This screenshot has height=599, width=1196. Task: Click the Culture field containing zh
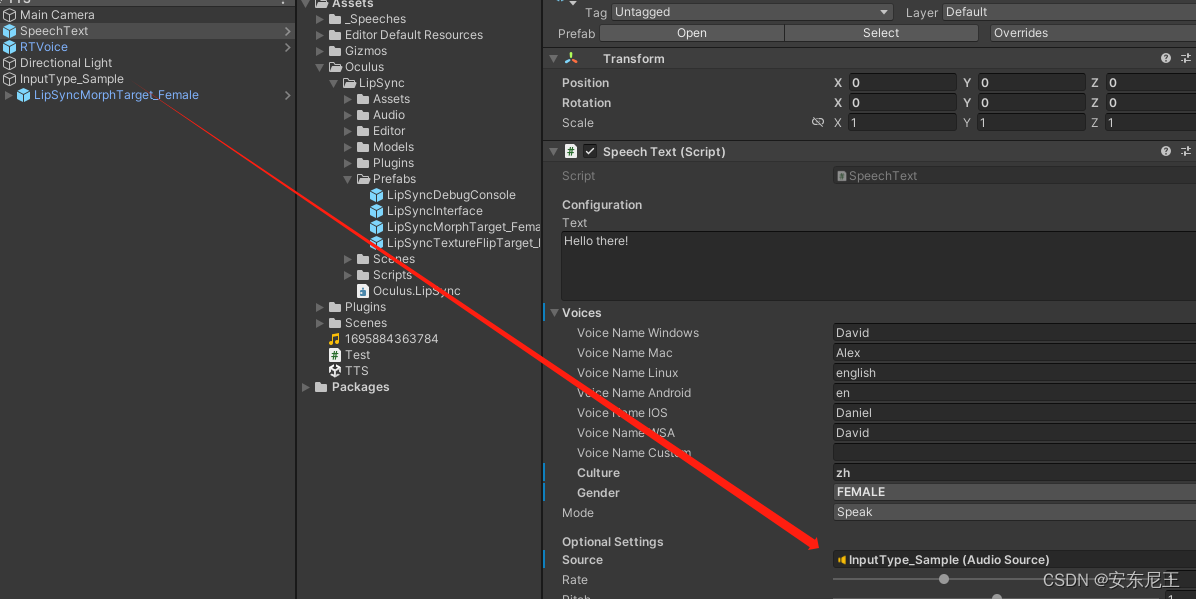[x=1014, y=472]
